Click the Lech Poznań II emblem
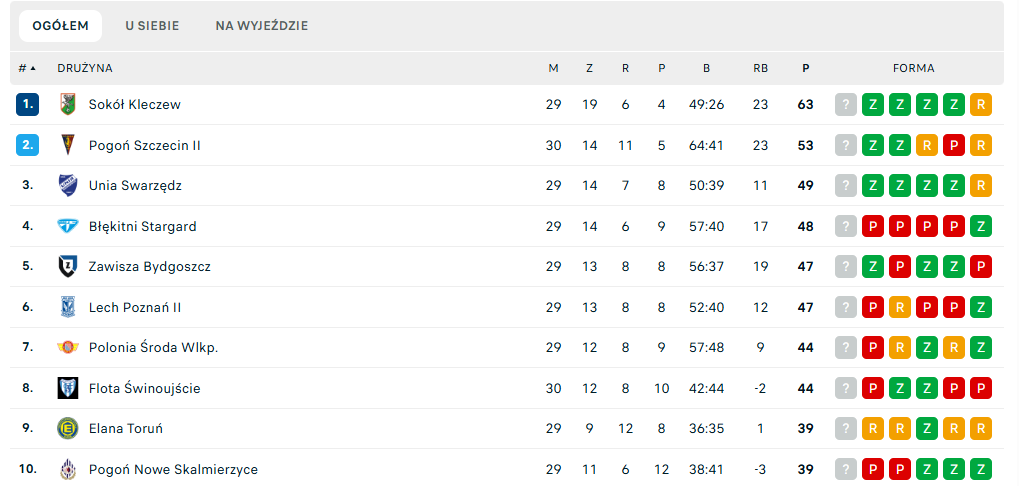 (68, 307)
